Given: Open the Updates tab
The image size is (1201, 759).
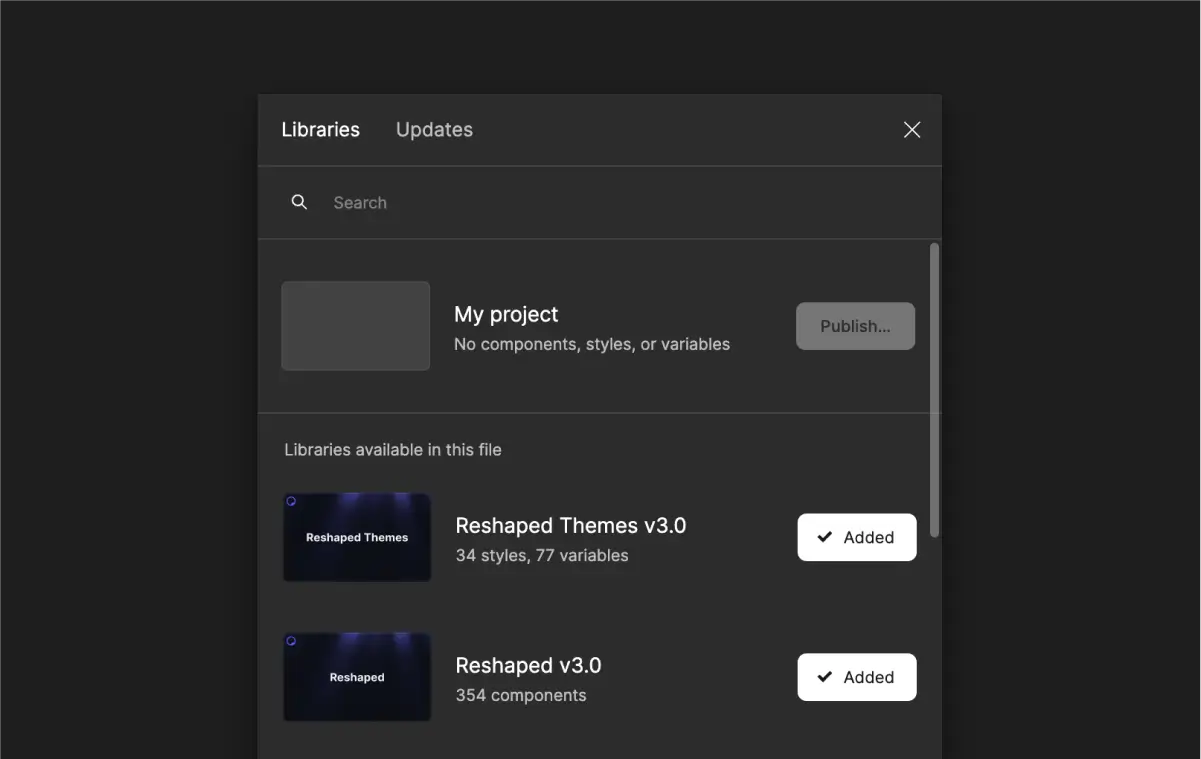Looking at the screenshot, I should [434, 130].
